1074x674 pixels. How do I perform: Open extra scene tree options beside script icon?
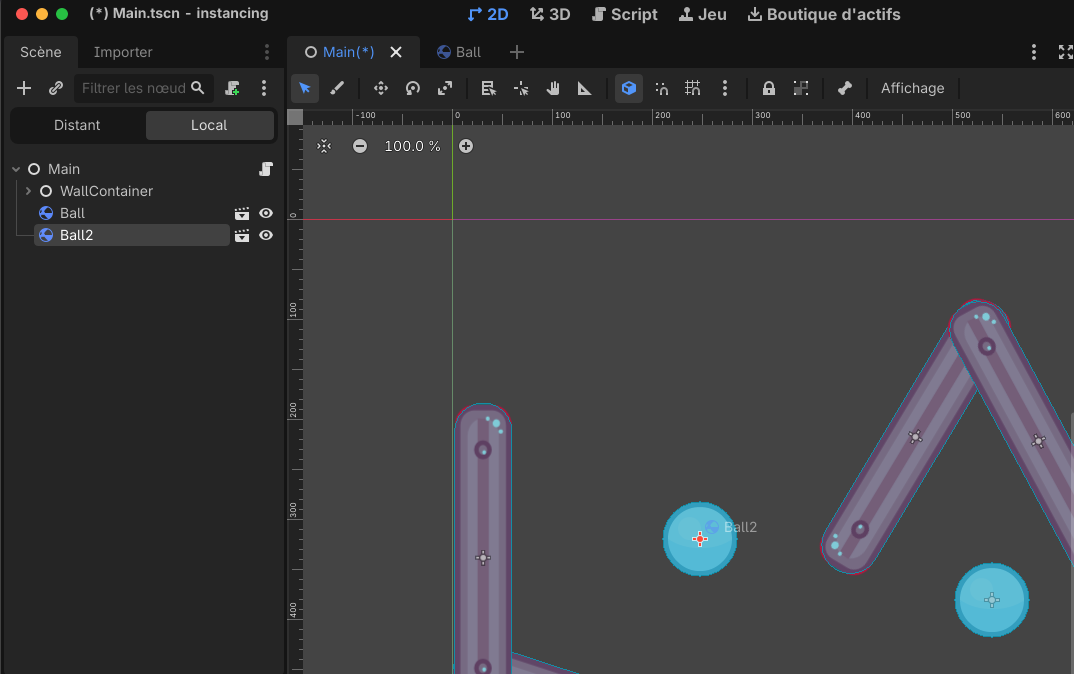pyautogui.click(x=264, y=88)
